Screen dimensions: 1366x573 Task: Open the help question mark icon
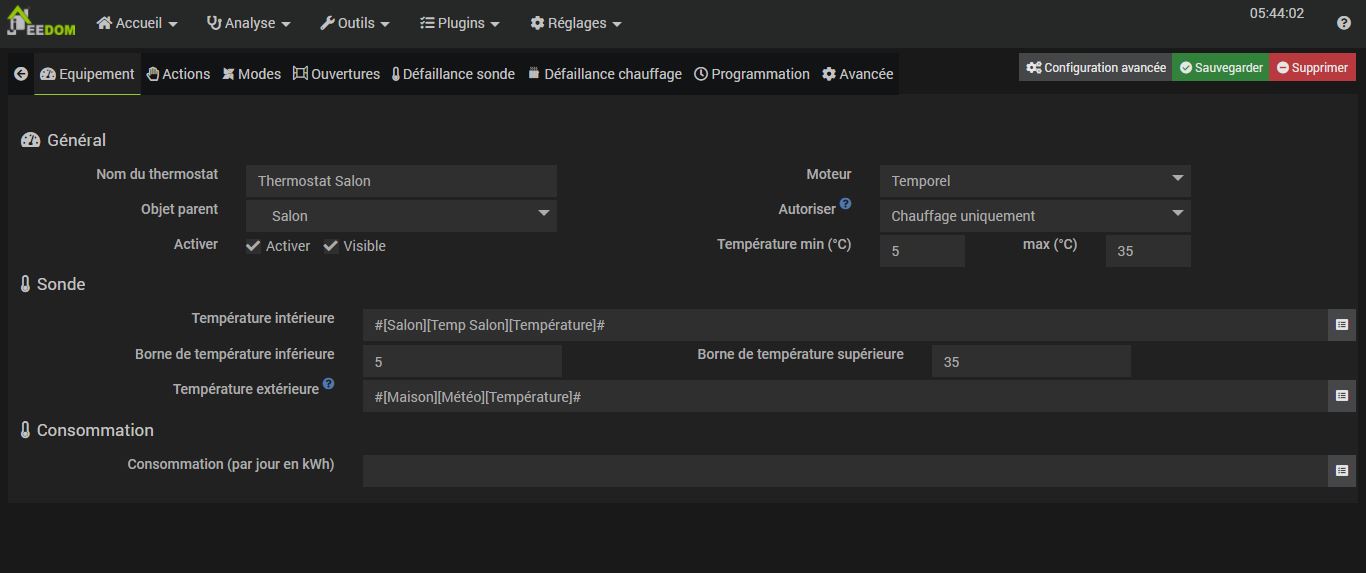click(1343, 23)
